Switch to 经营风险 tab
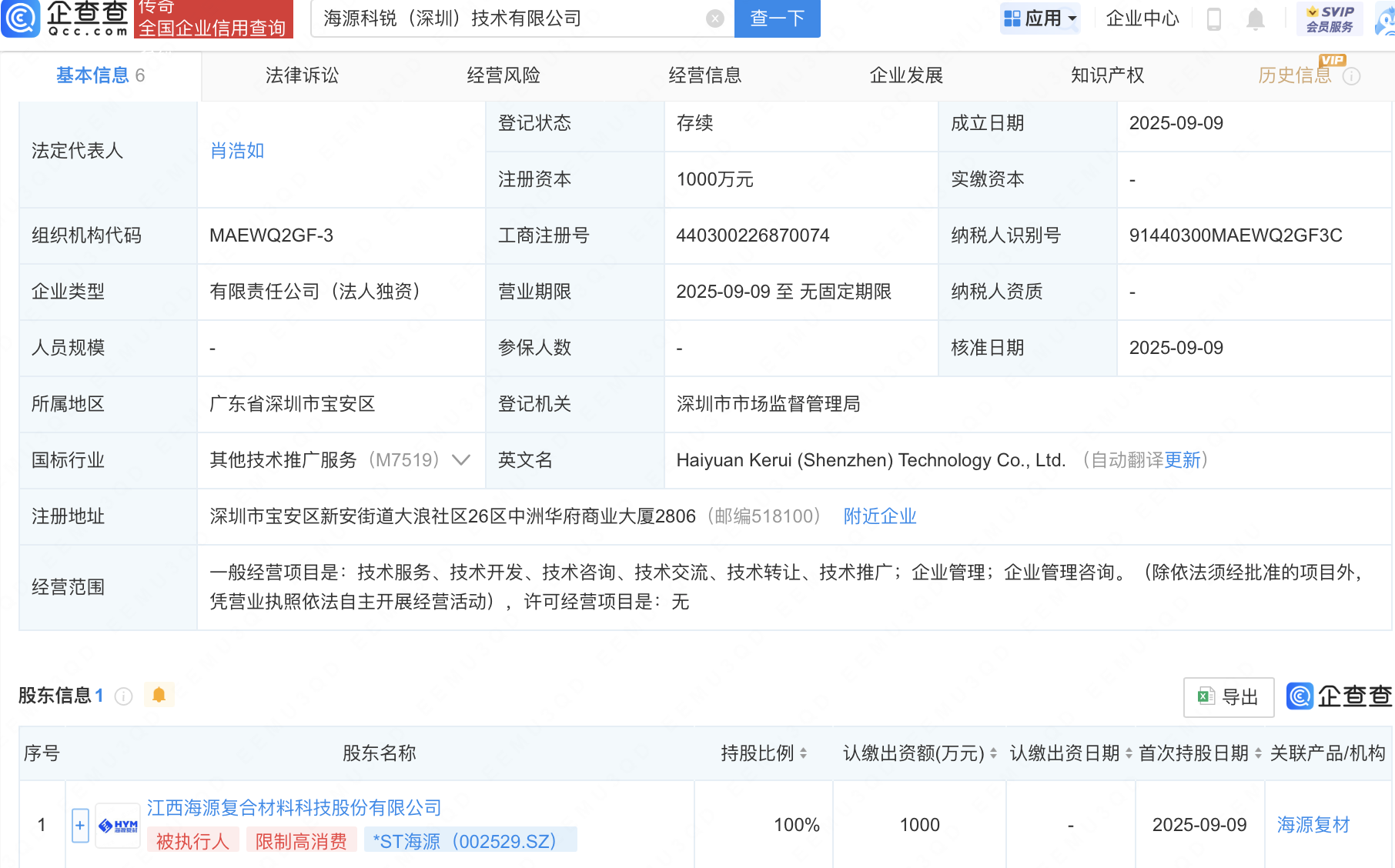 click(x=503, y=75)
